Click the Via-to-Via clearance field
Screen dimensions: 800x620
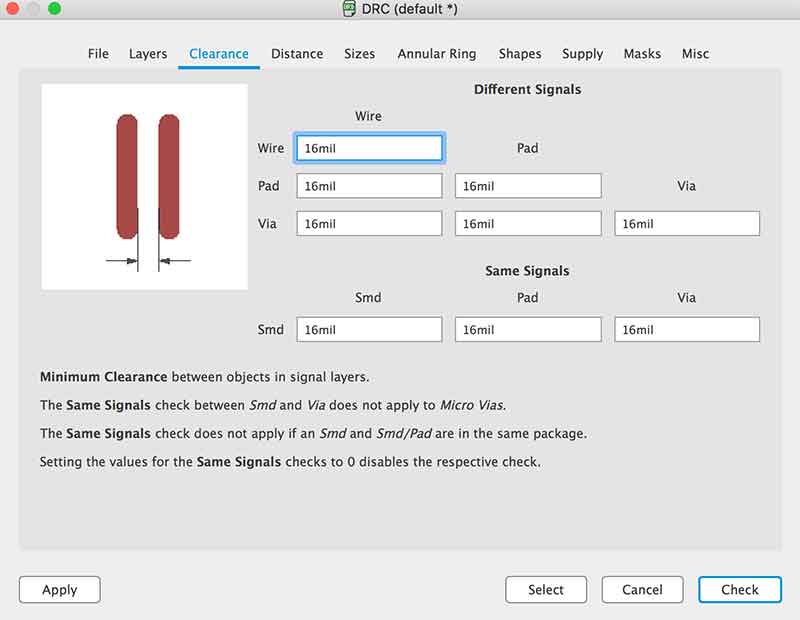point(687,224)
